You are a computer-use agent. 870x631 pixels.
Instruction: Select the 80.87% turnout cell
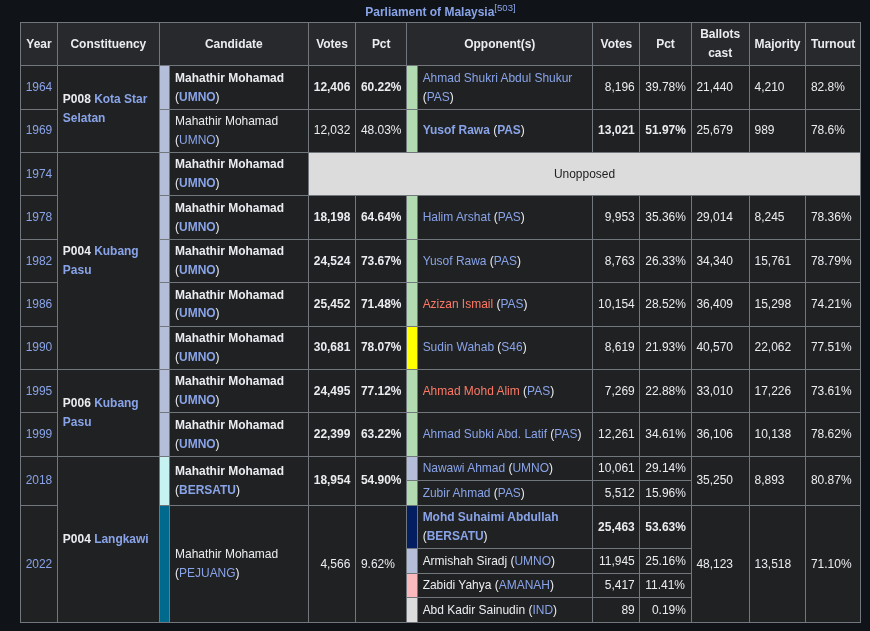(x=833, y=480)
